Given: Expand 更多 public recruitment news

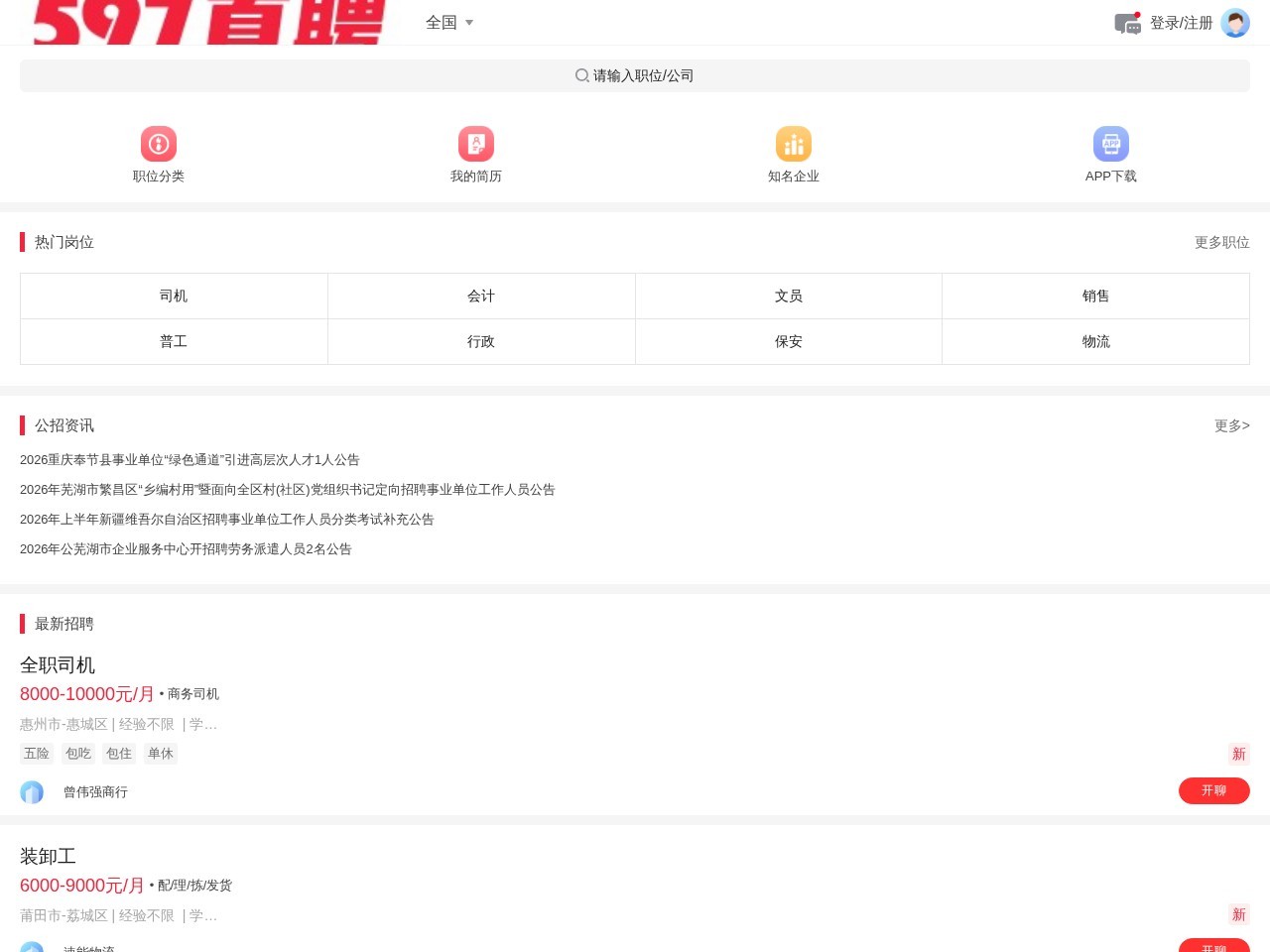Looking at the screenshot, I should [x=1231, y=425].
